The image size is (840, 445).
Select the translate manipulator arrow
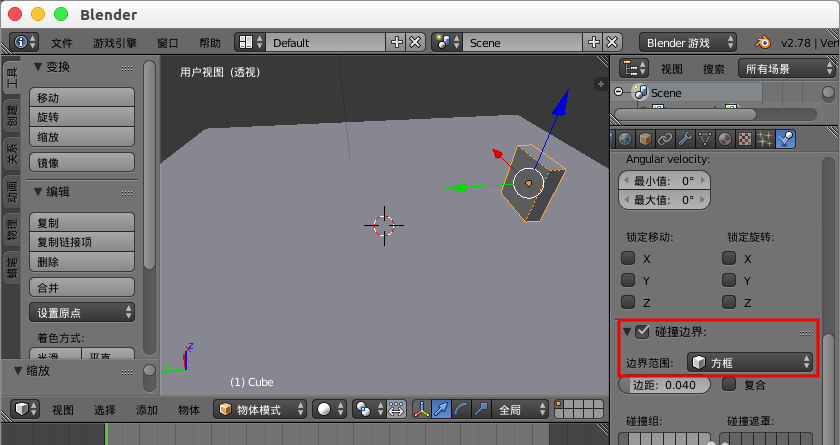(x=441, y=409)
